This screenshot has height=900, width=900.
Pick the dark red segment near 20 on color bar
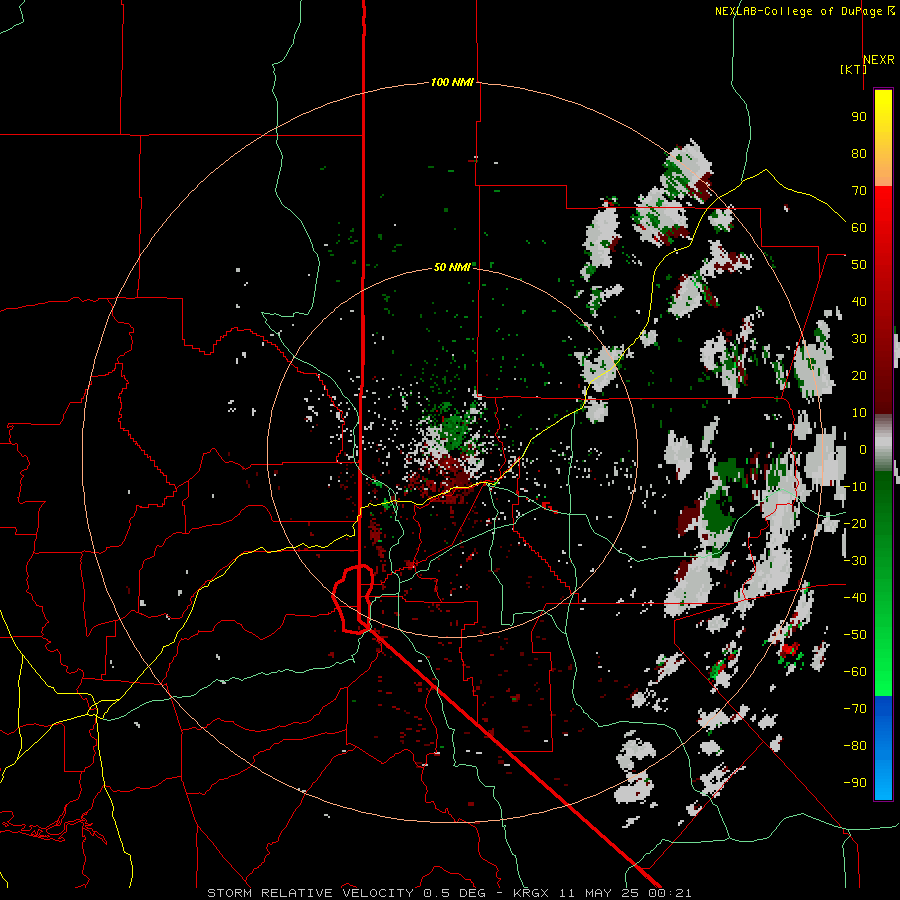click(883, 376)
